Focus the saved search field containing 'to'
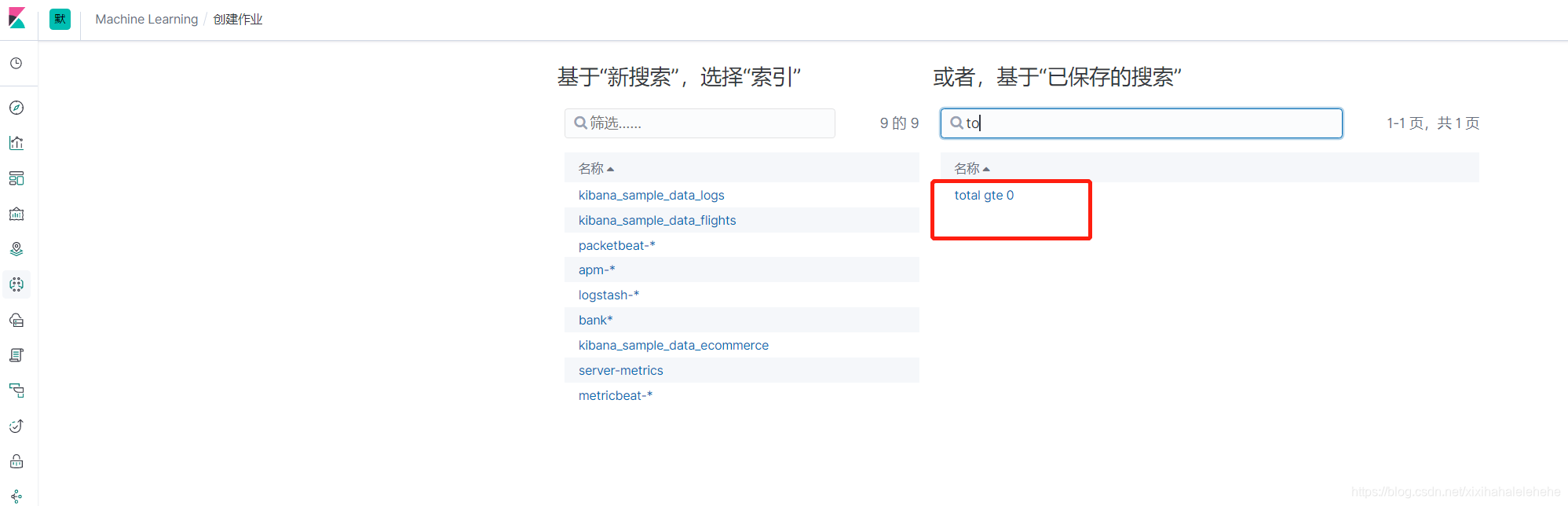Viewport: 1568px width, 506px height. (1142, 123)
